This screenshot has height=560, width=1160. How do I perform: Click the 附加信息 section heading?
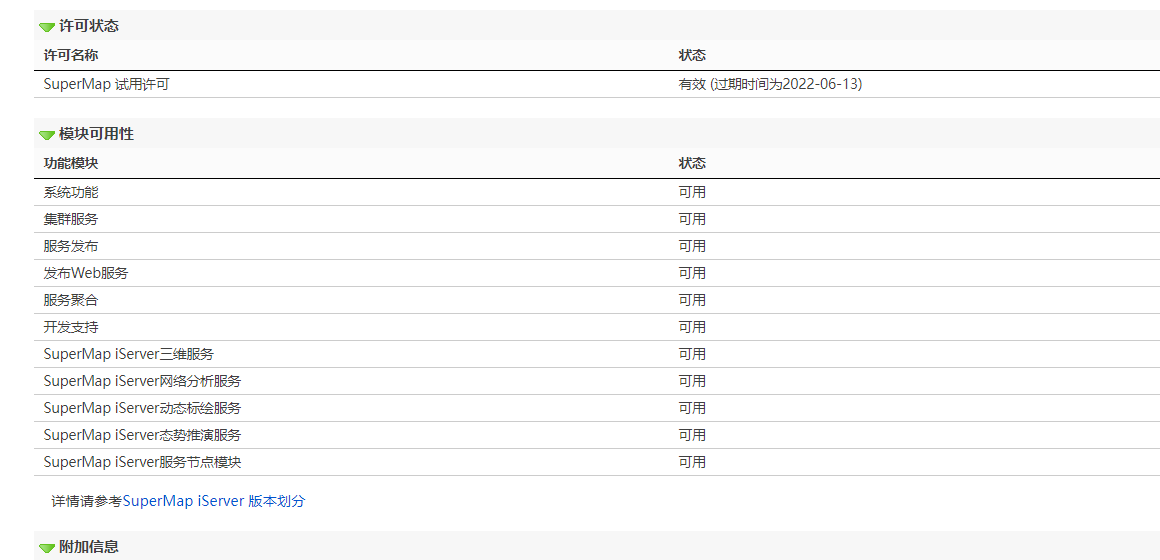click(x=89, y=547)
